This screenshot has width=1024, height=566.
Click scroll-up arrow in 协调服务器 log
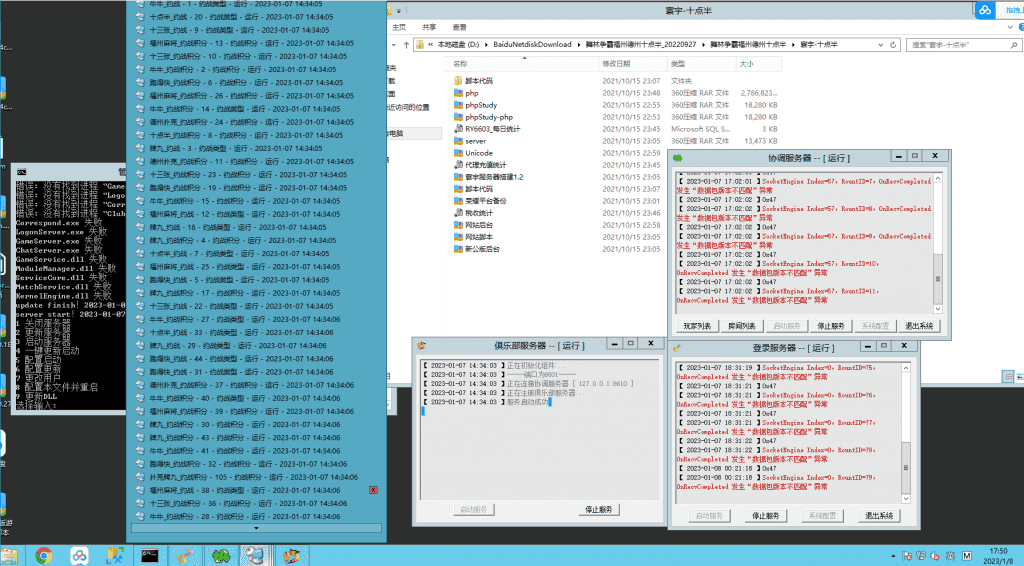tap(938, 178)
